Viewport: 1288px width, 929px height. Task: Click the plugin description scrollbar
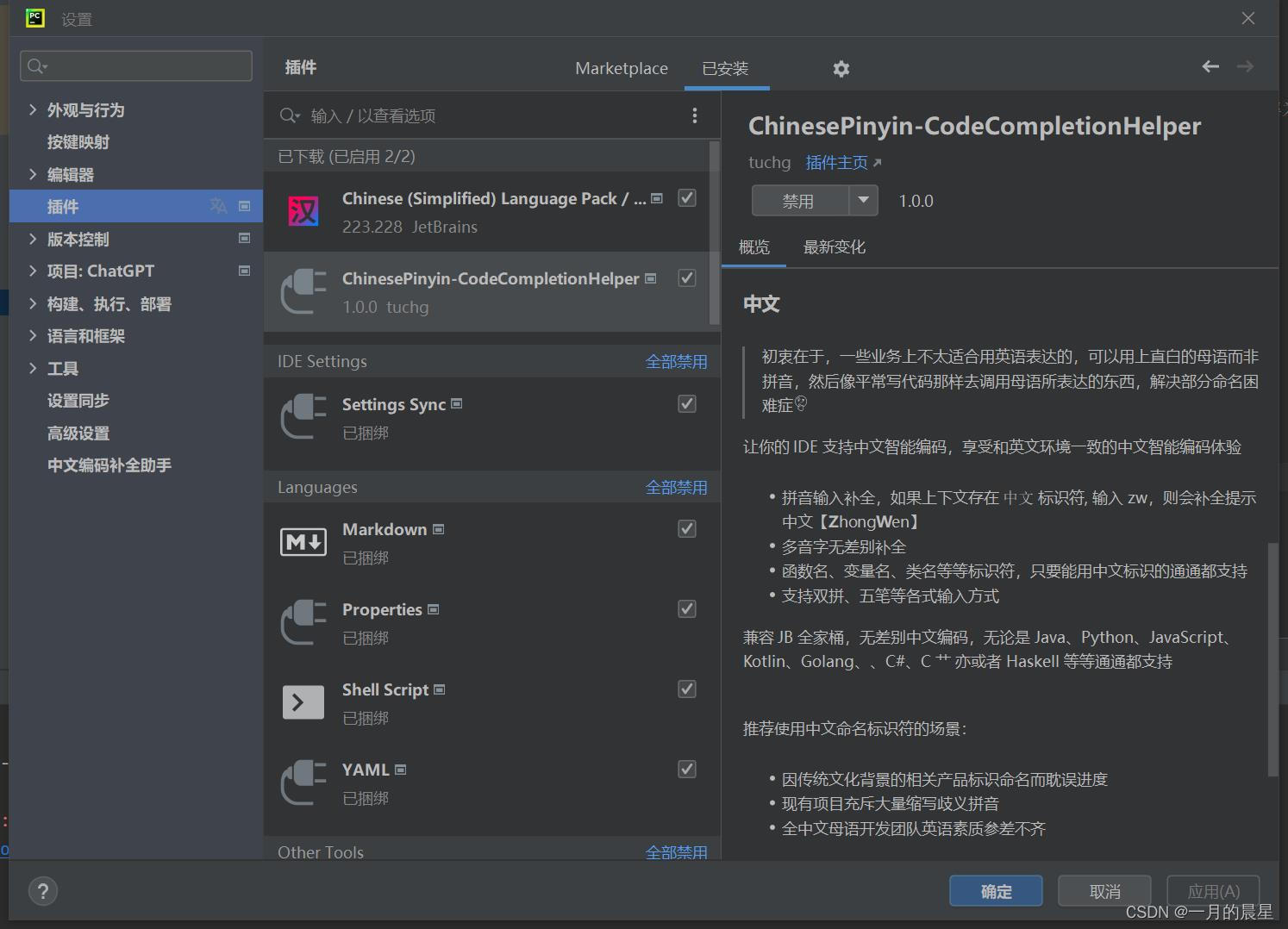[1272, 659]
